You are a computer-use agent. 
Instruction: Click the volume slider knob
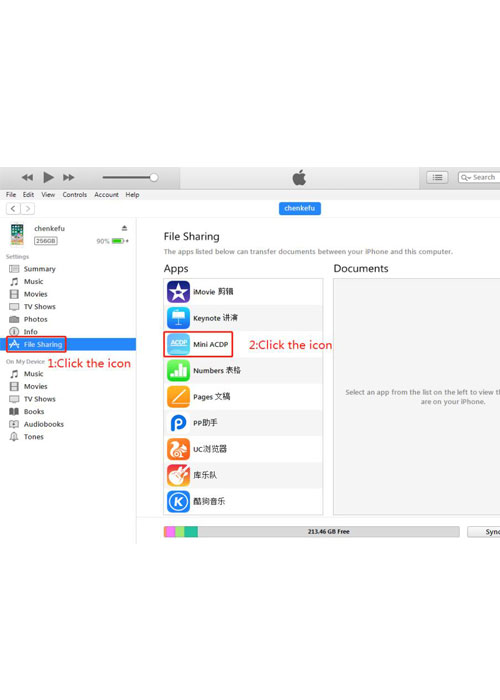click(x=154, y=177)
